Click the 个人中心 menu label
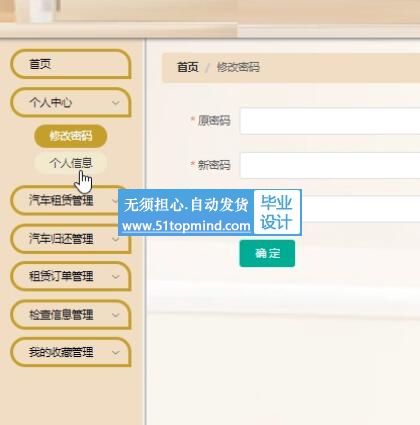The height and width of the screenshot is (425, 420). coord(50,103)
